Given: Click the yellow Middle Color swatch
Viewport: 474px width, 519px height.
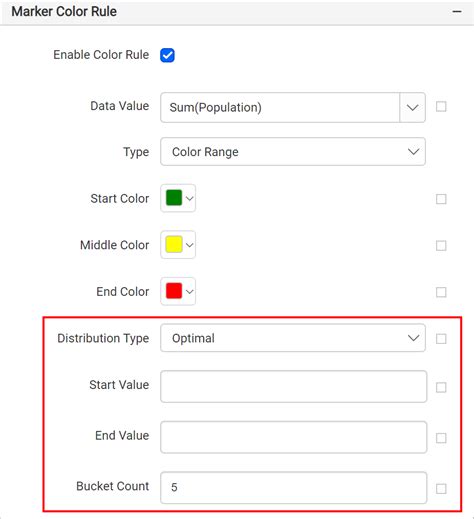Looking at the screenshot, I should pos(174,244).
